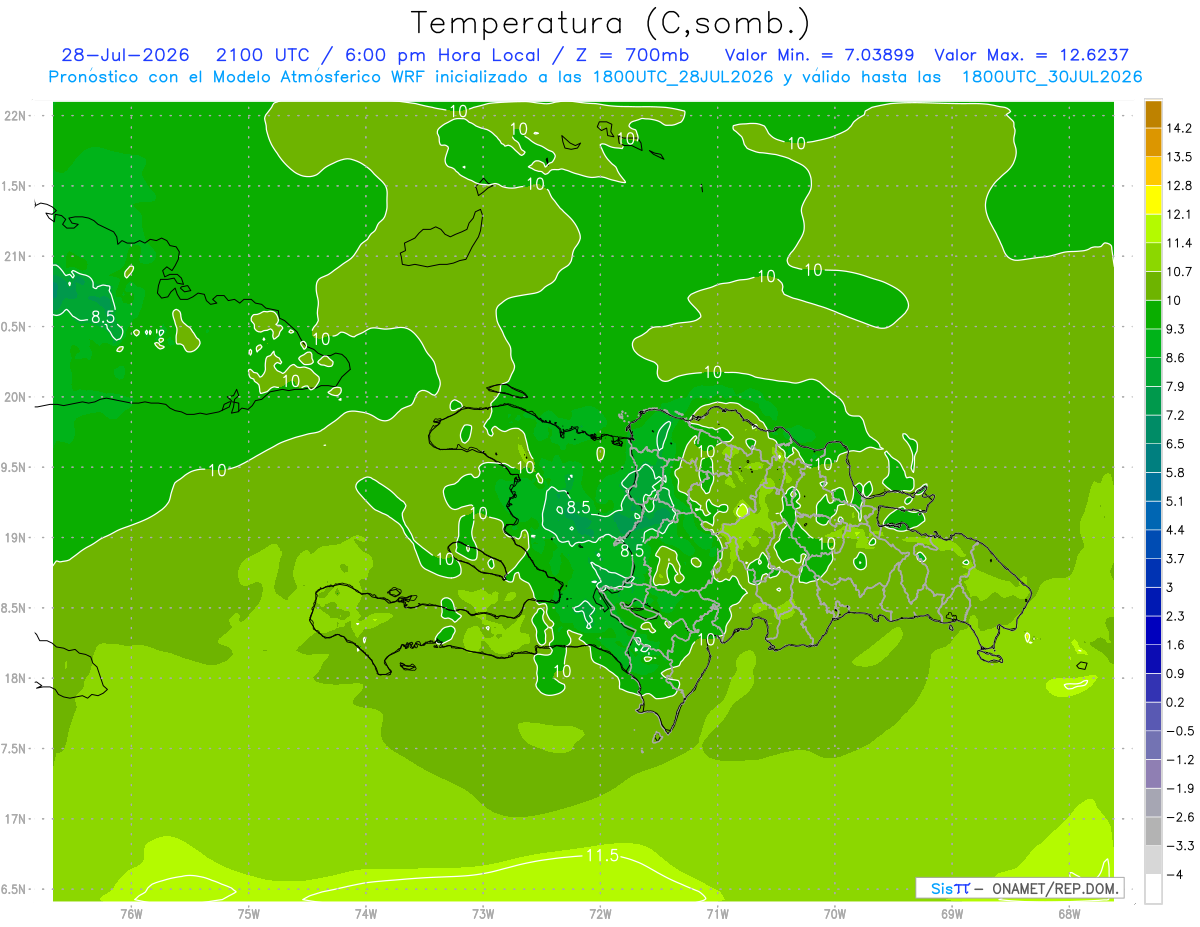Click legend value "12.1"

[1179, 214]
